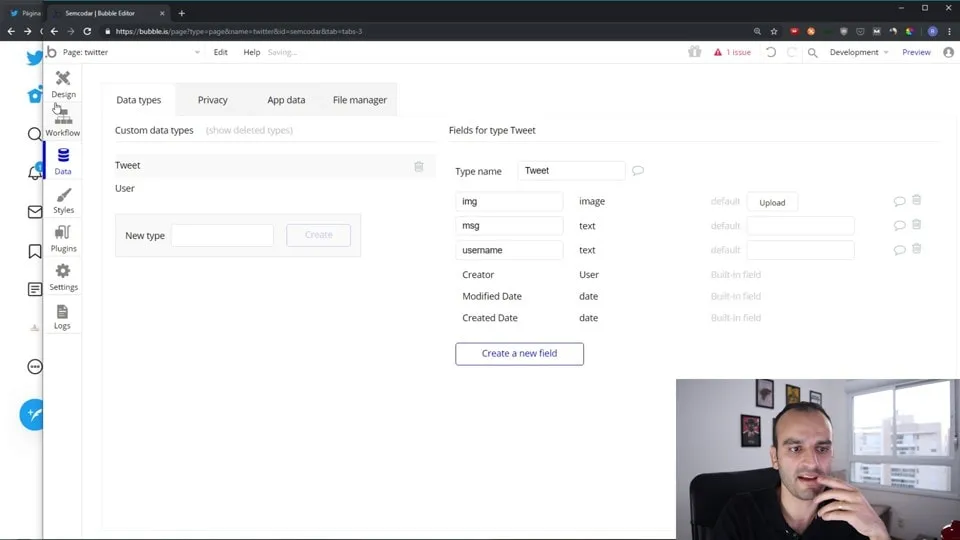
Task: Delete the Tweet data type trash icon
Action: (x=419, y=166)
